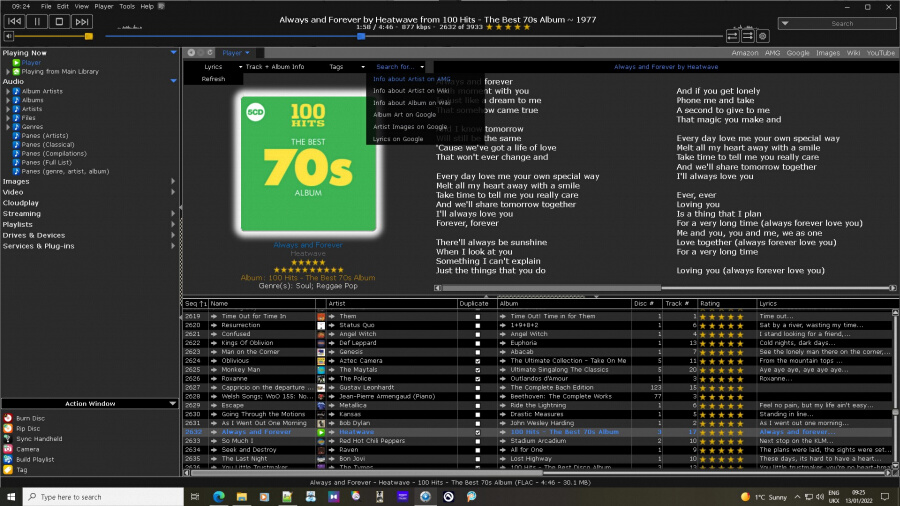
Task: Open Windows Start menu
Action: [11, 497]
